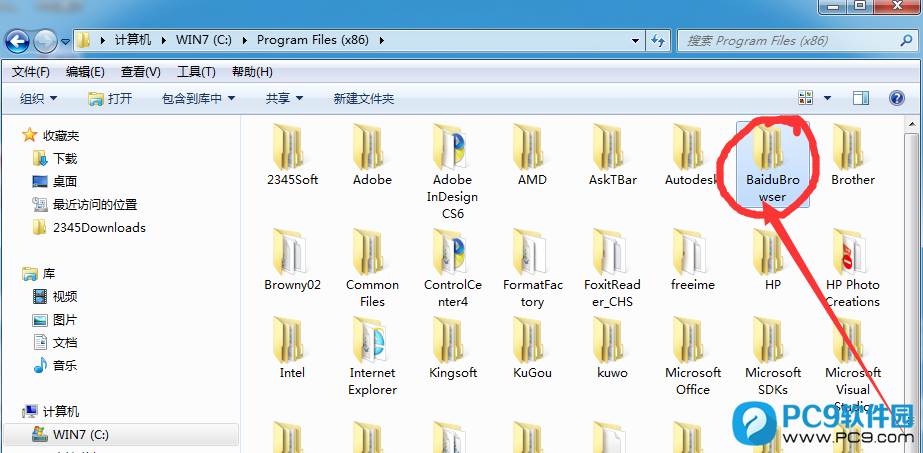923x453 pixels.
Task: Click the Forward navigation arrow
Action: (x=45, y=41)
